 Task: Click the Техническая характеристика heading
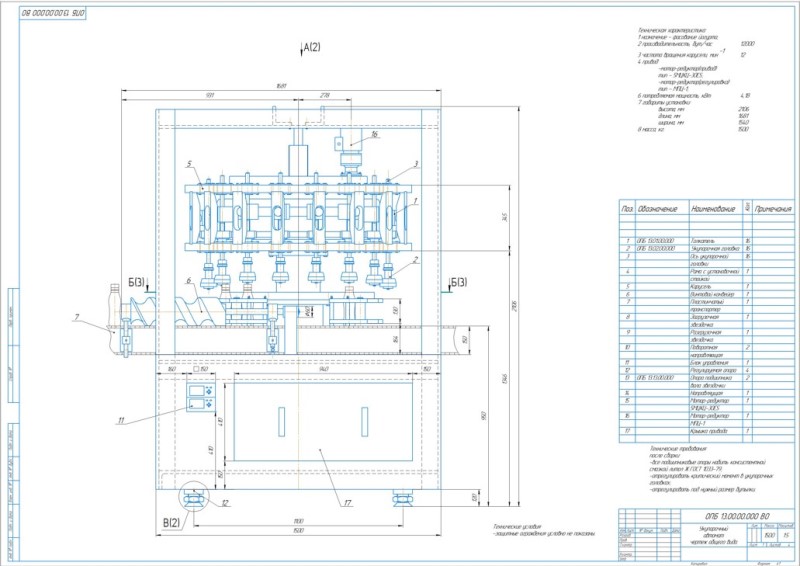pyautogui.click(x=671, y=31)
